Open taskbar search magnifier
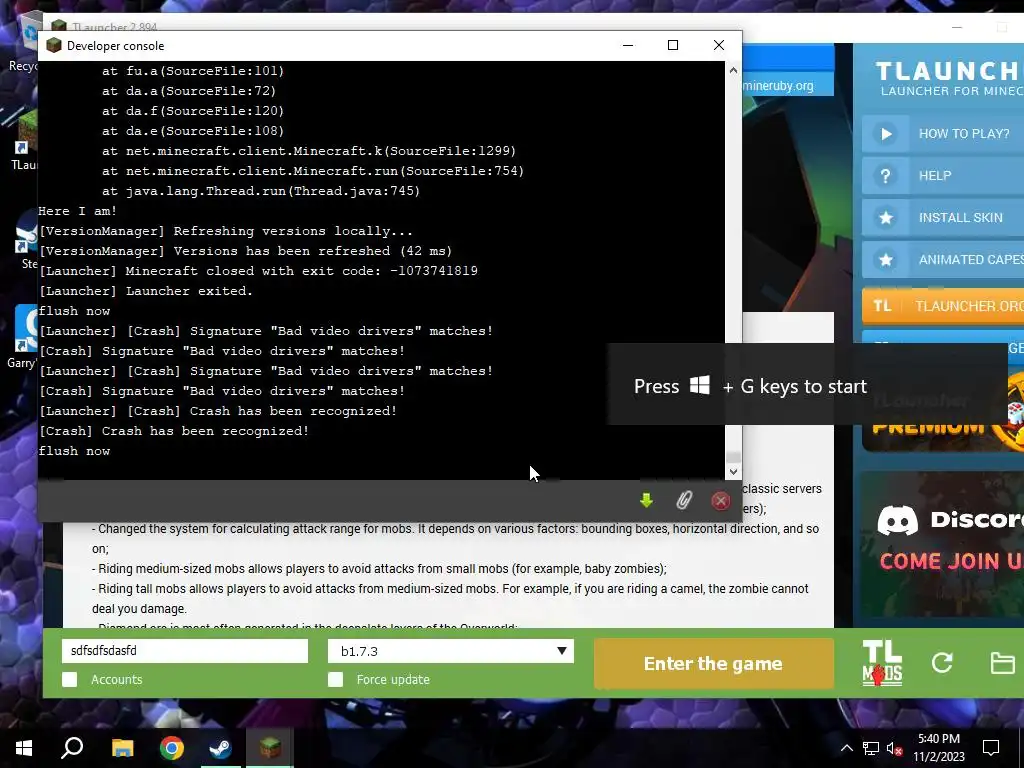This screenshot has height=768, width=1024. [72, 748]
